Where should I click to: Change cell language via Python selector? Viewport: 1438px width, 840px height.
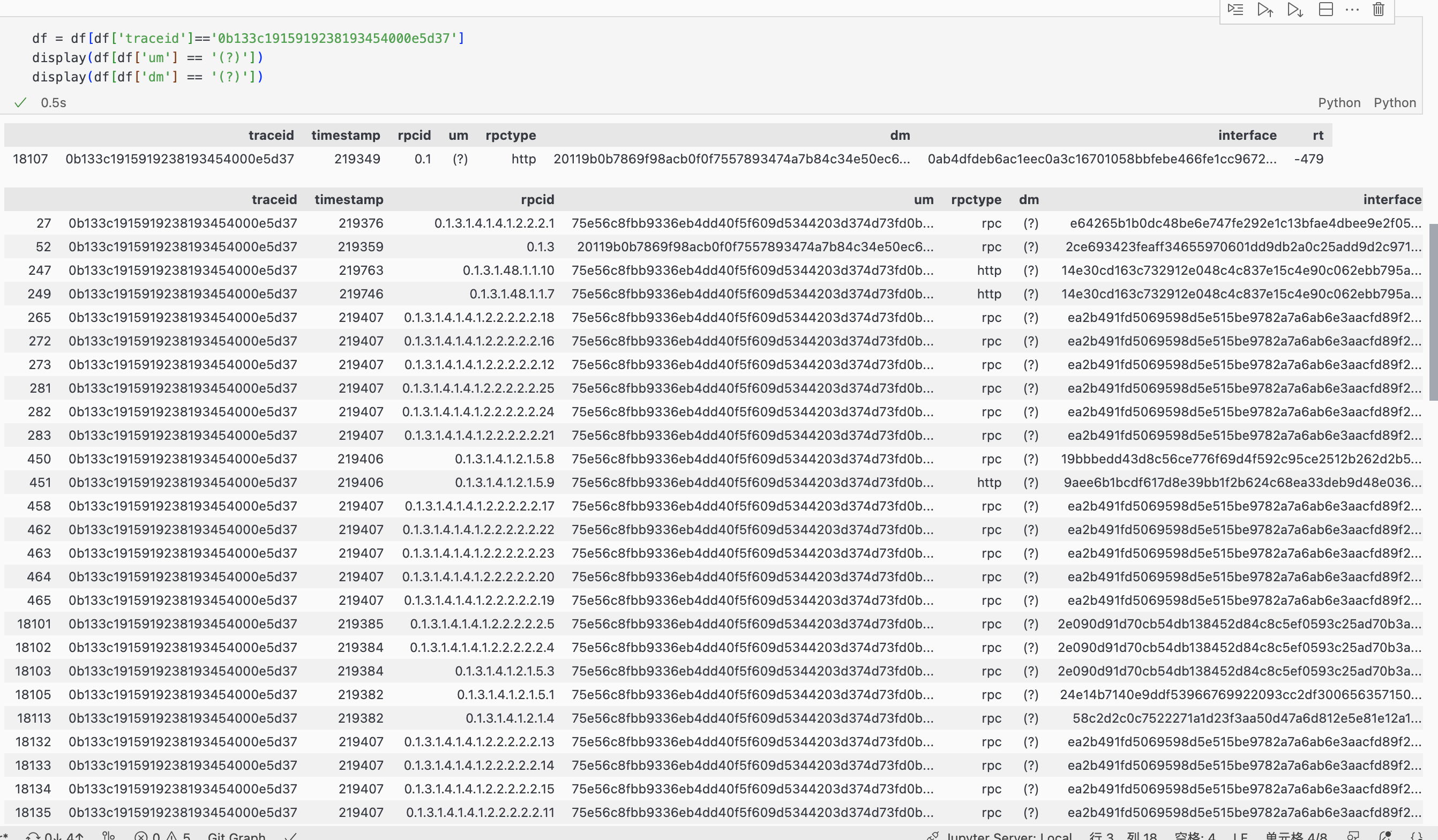point(1394,103)
